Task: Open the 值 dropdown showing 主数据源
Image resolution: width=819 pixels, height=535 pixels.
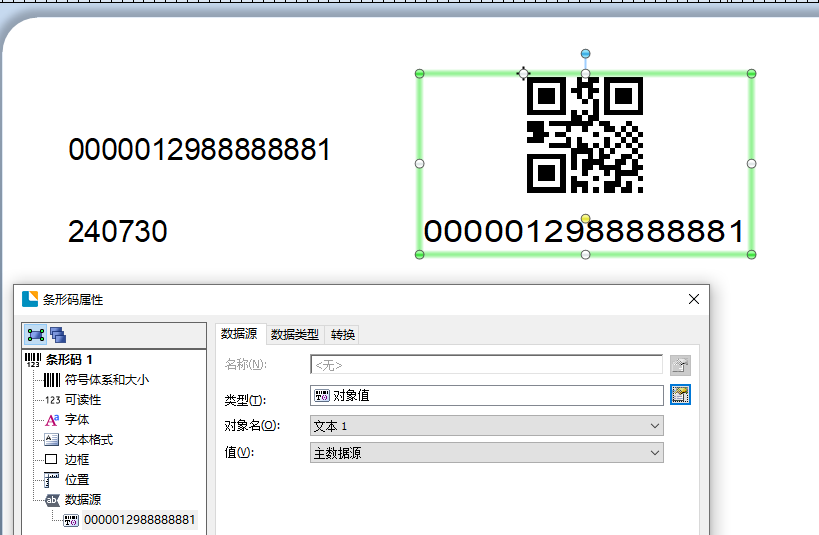Action: [486, 452]
